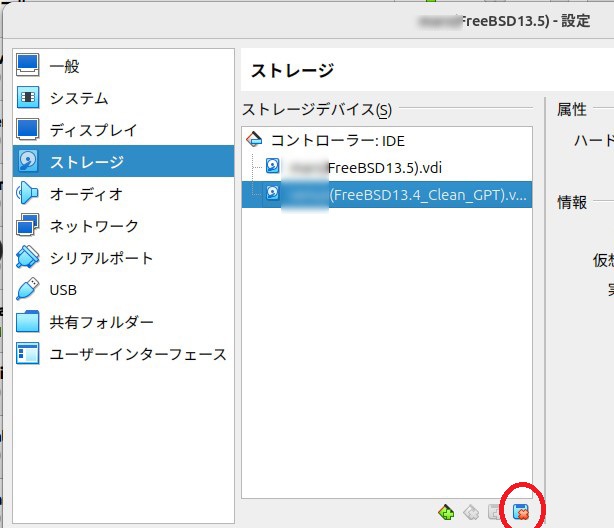The width and height of the screenshot is (614, 528).
Task: Click the ストレージ page title heading
Action: (292, 71)
